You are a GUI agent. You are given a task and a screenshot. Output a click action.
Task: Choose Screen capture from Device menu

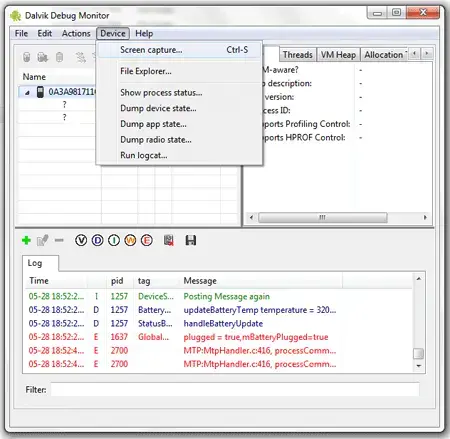pos(179,50)
